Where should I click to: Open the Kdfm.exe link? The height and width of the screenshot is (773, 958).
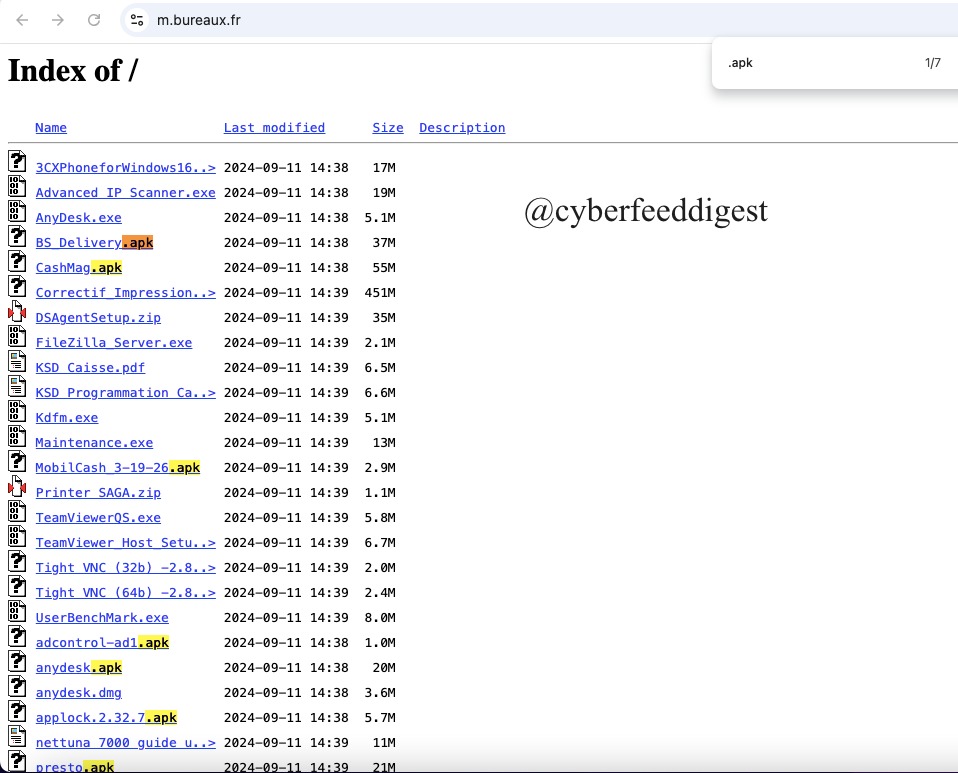coord(67,418)
